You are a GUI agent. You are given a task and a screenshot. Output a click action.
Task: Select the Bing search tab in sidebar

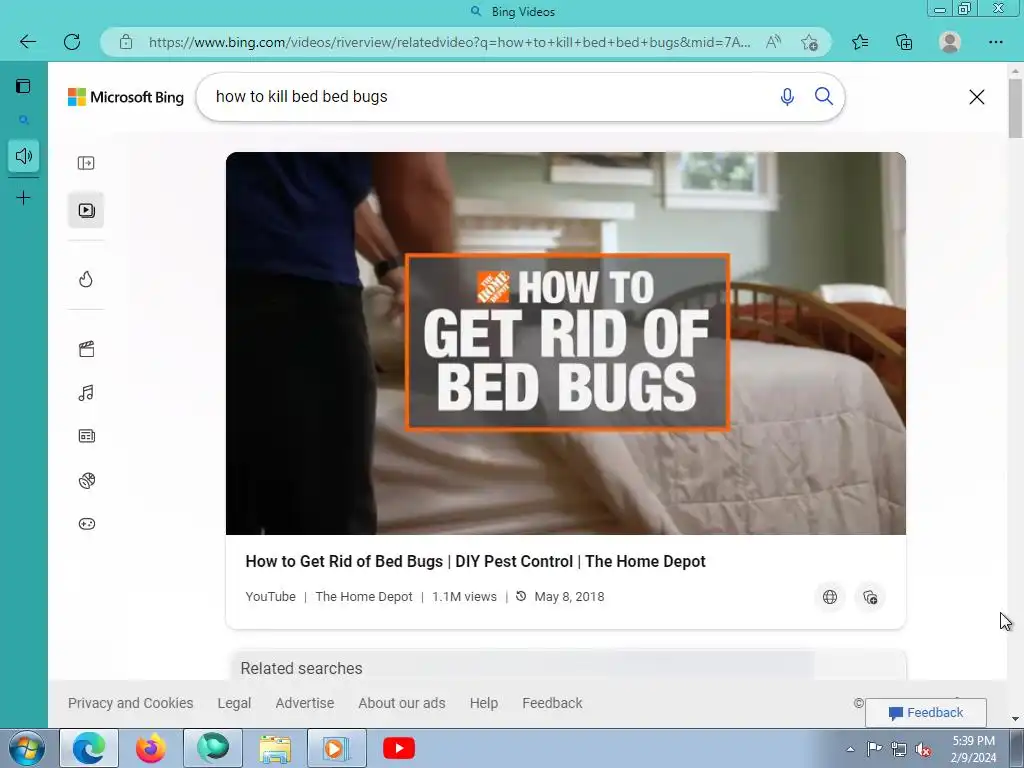(x=24, y=120)
